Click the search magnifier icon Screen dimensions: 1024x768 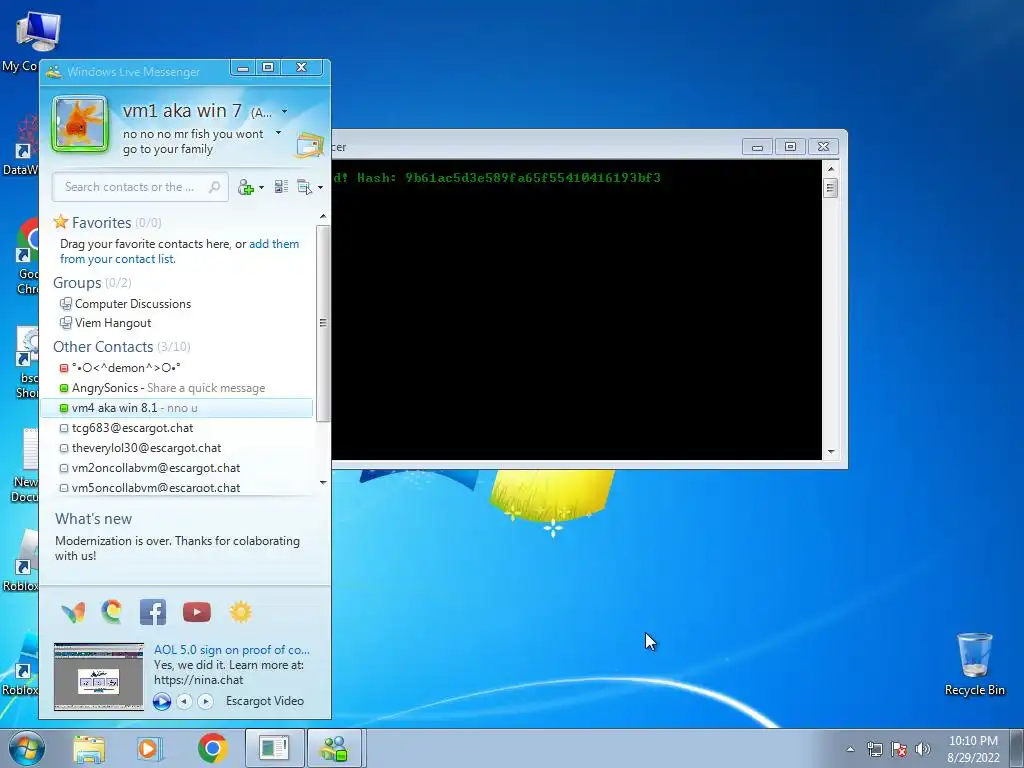tap(214, 187)
